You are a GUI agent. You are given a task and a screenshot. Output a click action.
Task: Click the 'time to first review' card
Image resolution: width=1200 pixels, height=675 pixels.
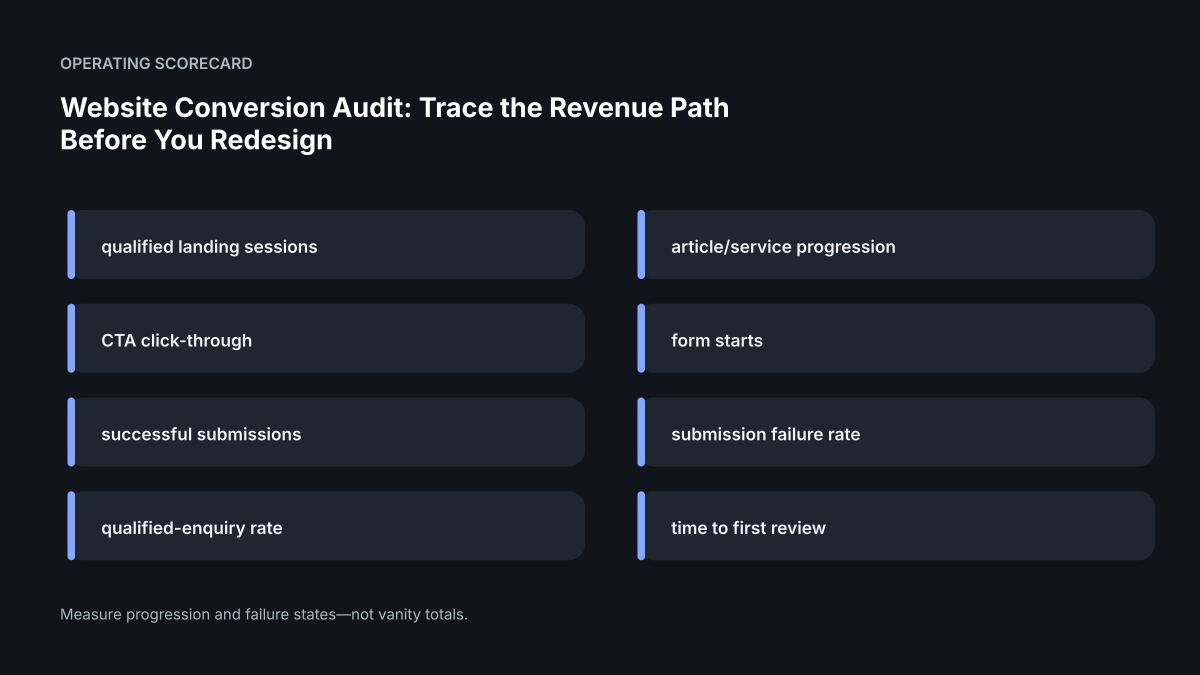[896, 526]
